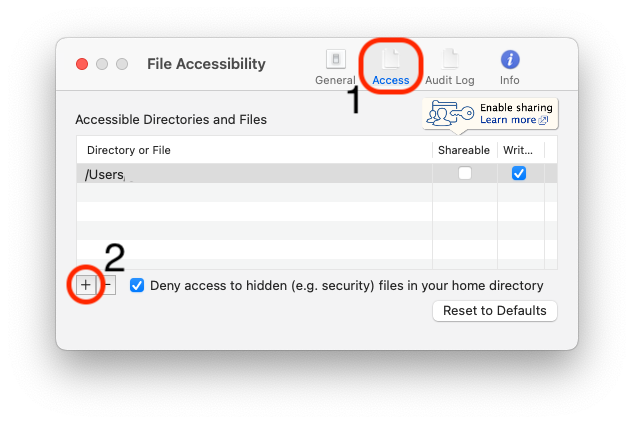Toggle the Deny access to hidden files checkbox
The image size is (634, 424).
tap(137, 285)
